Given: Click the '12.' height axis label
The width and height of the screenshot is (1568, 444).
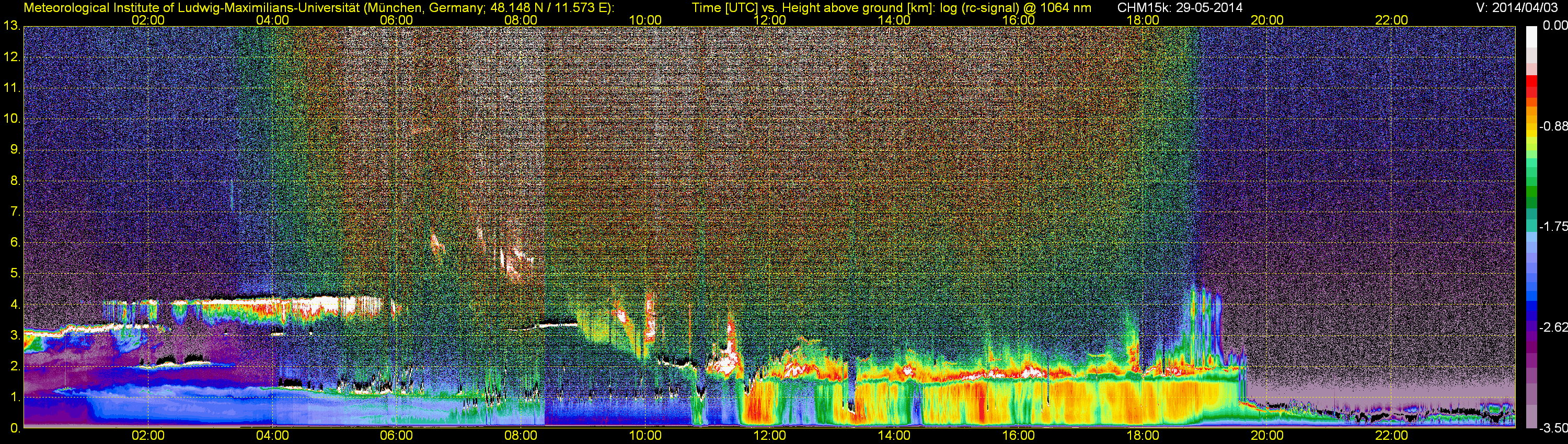Looking at the screenshot, I should click(x=11, y=57).
